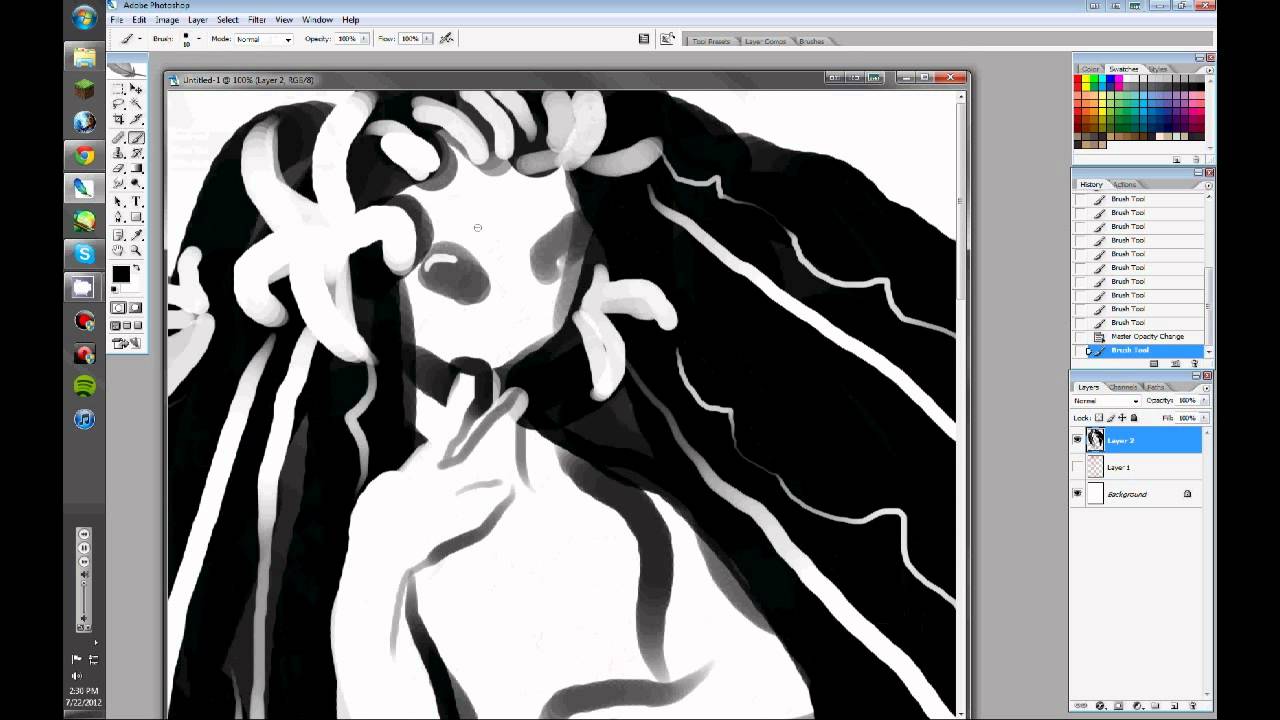Select the Notes tool
The image size is (1280, 720).
(118, 235)
